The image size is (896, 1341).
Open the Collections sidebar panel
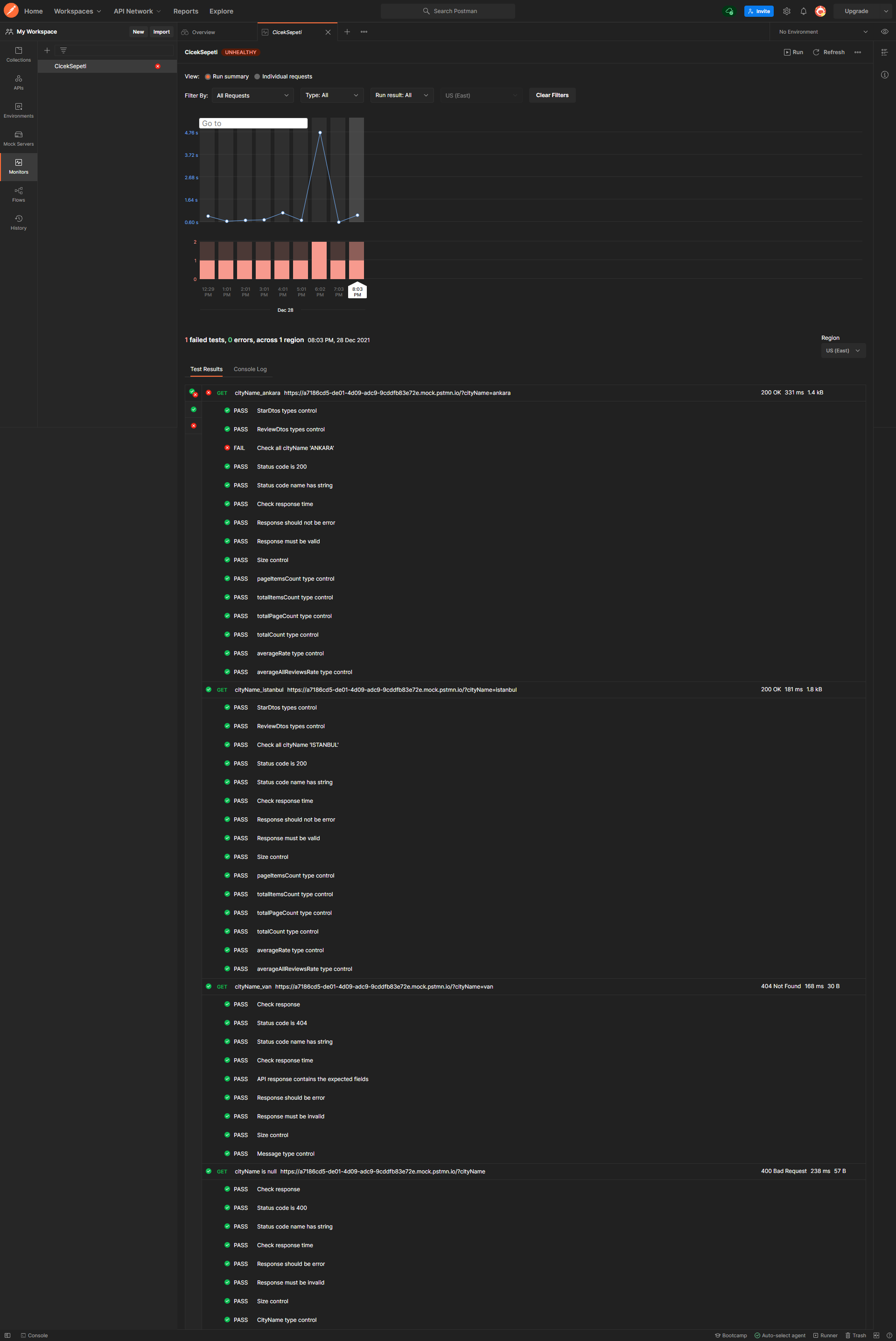(x=18, y=54)
